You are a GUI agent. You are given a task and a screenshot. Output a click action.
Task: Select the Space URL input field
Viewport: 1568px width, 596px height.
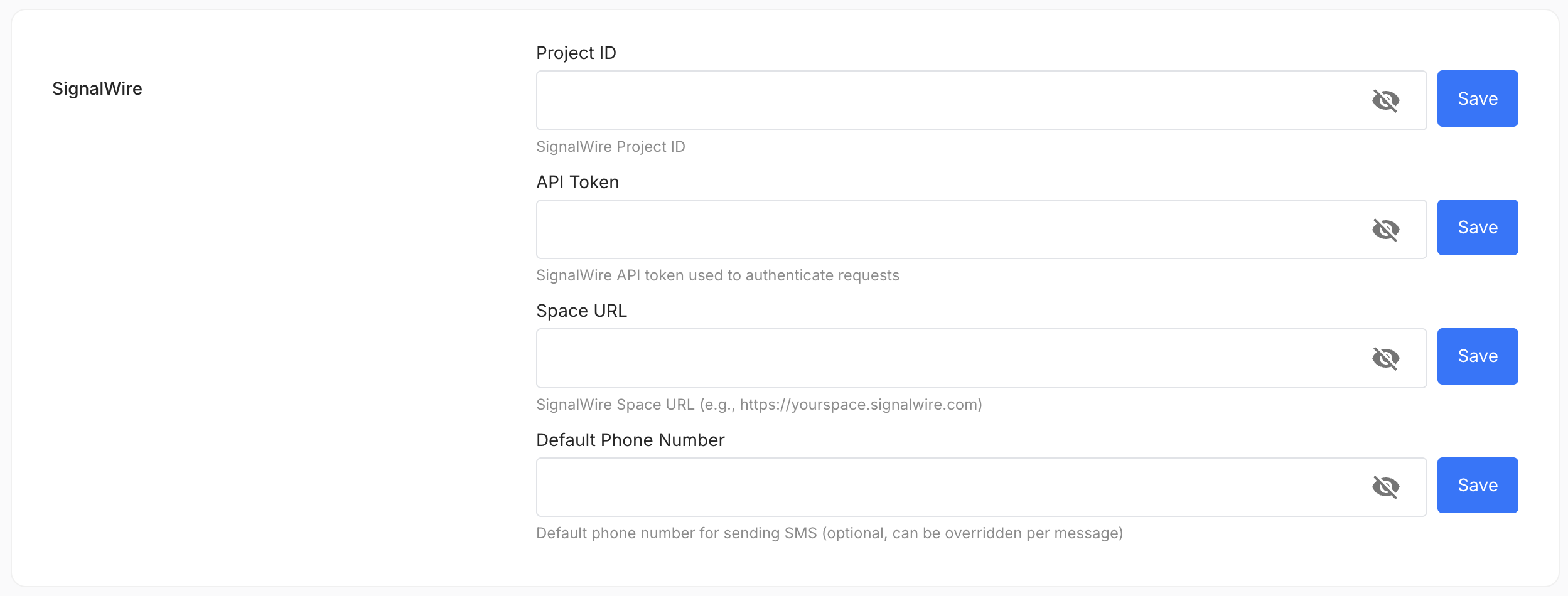[942, 358]
